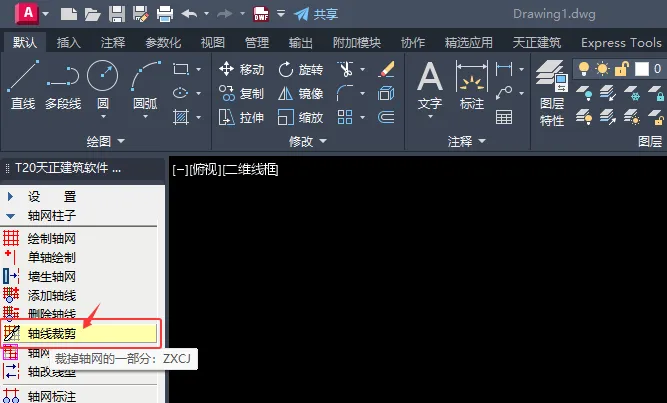Click the viewport [俯视] view control
The image size is (667, 403).
point(204,170)
